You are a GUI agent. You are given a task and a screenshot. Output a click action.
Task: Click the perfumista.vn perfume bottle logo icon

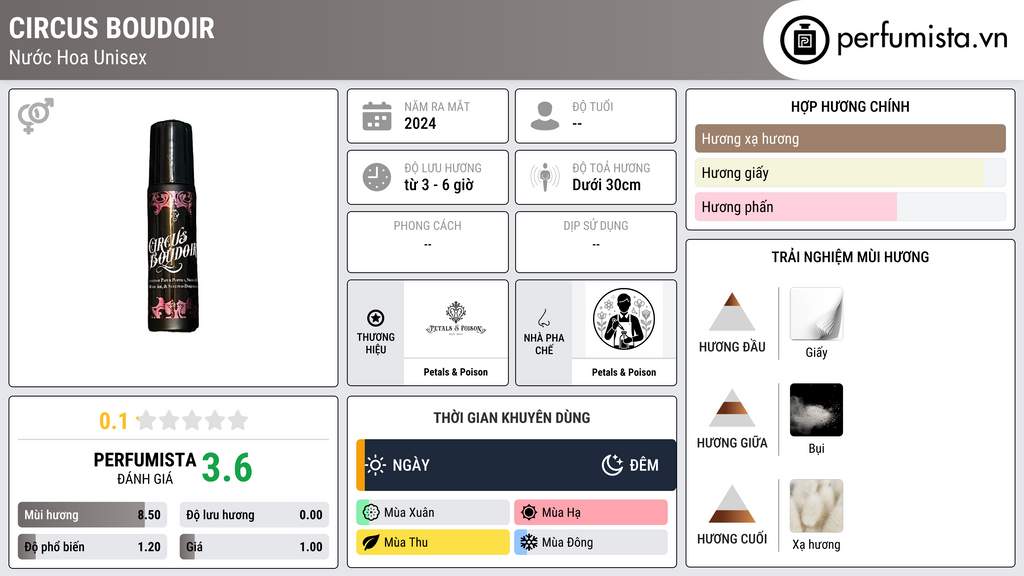pyautogui.click(x=804, y=40)
